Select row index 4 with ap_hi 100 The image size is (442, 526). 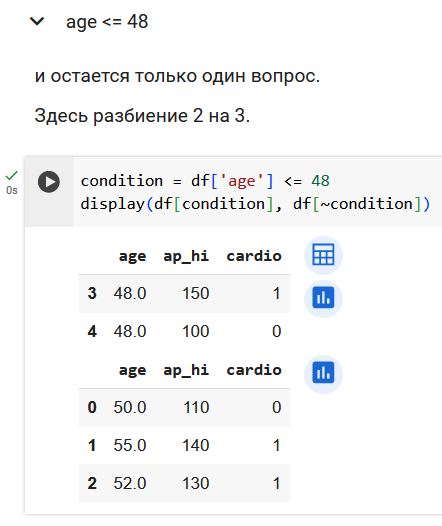[184, 331]
